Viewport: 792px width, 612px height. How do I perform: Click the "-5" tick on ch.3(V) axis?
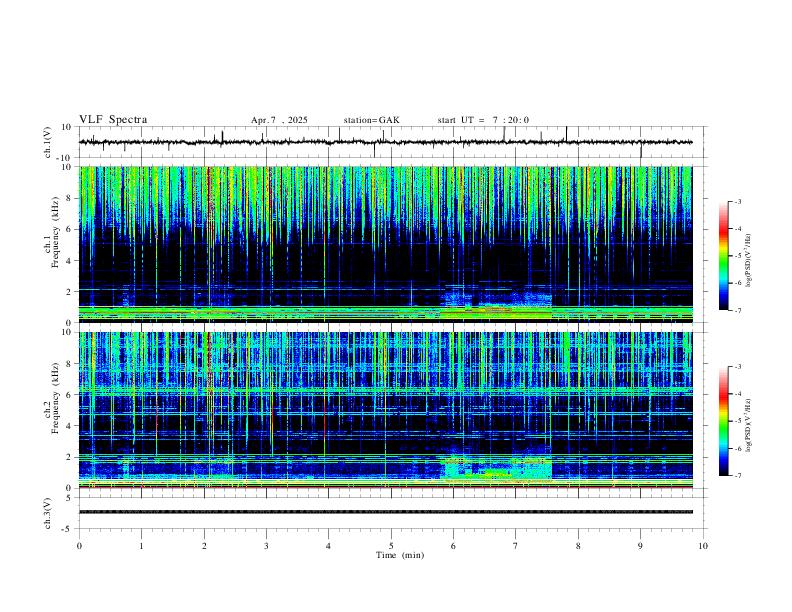(68, 529)
